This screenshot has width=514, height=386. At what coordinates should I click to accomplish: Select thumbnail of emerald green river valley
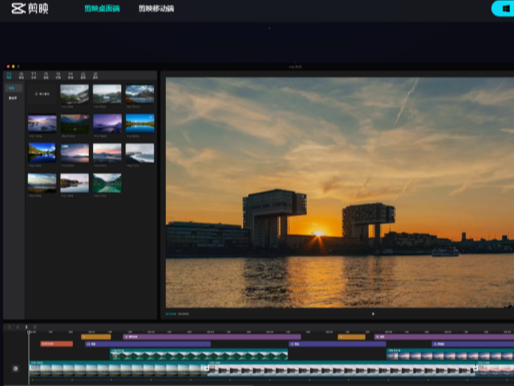[107, 183]
